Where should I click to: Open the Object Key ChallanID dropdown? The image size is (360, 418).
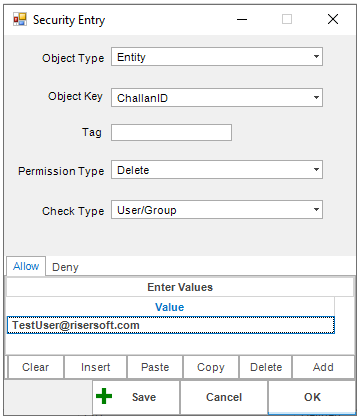coord(217,98)
